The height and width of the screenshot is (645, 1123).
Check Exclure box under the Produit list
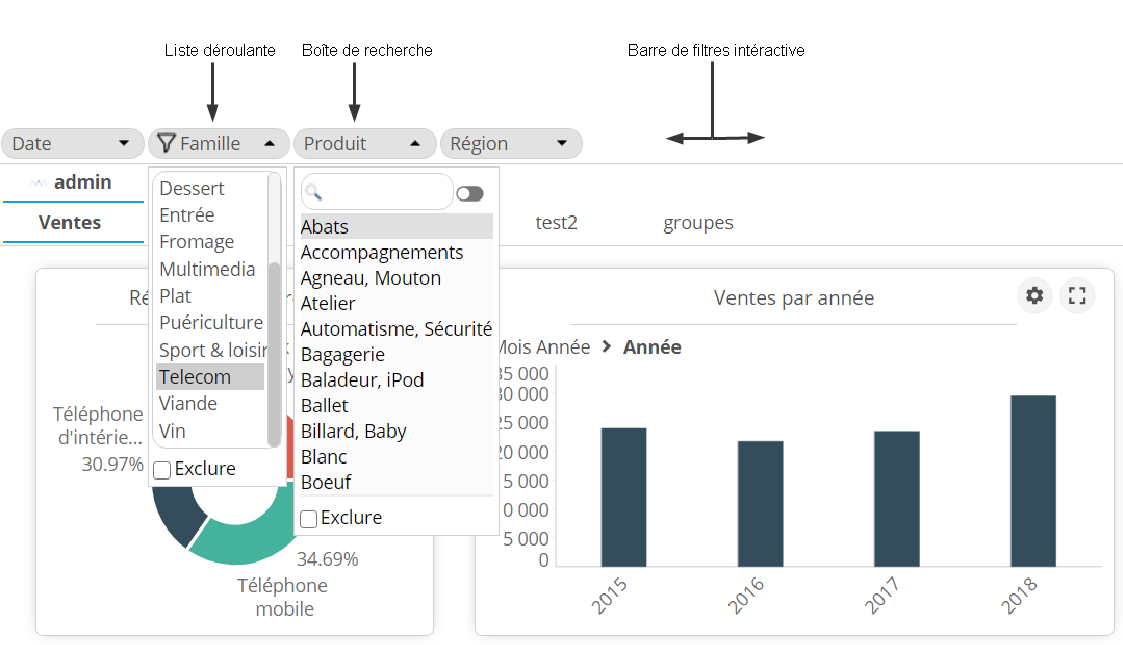point(309,518)
